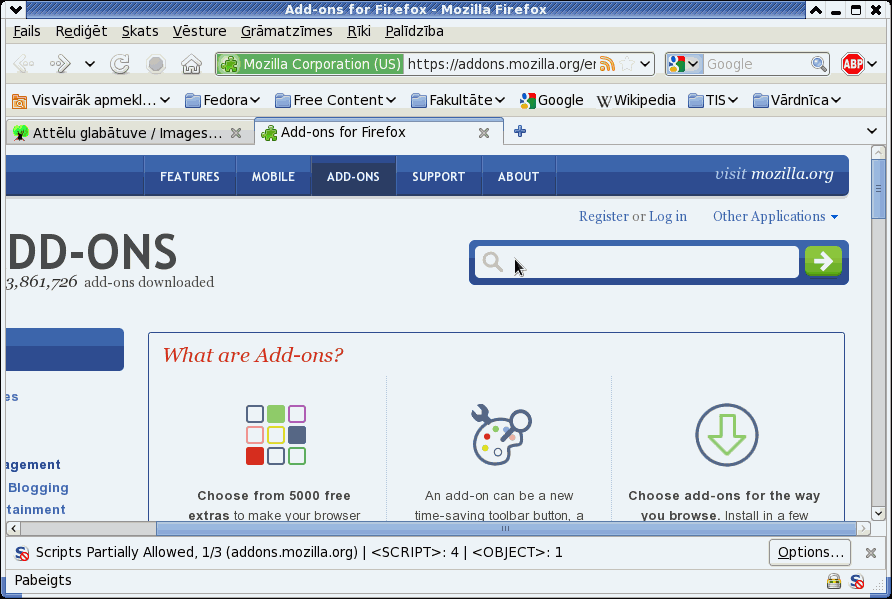892x599 pixels.
Task: Open the Skats menu
Action: click(140, 31)
